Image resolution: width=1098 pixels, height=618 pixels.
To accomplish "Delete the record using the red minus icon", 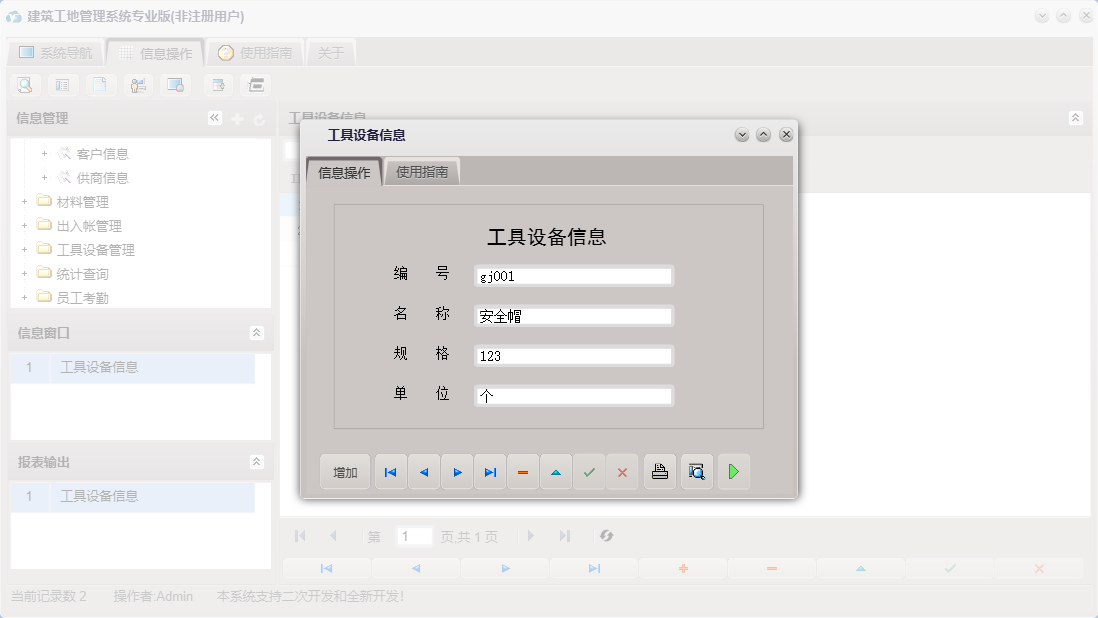I will pos(523,471).
